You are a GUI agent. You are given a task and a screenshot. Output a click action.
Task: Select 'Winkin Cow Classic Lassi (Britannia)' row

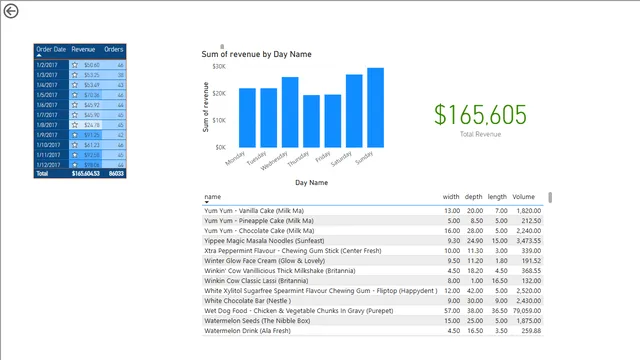(x=373, y=281)
